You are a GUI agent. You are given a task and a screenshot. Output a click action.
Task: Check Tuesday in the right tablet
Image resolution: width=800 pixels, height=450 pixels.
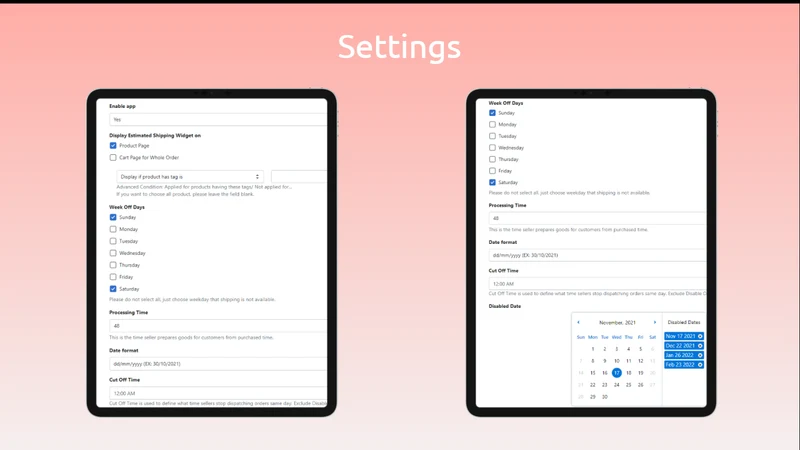(492, 136)
